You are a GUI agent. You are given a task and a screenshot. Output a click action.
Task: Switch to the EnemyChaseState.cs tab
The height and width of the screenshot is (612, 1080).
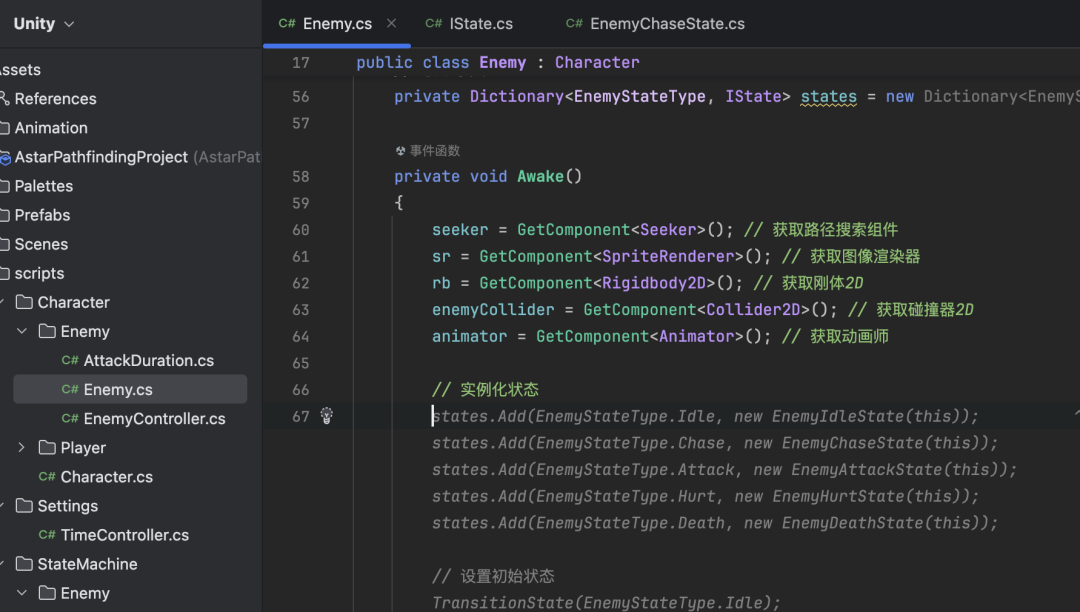(655, 23)
